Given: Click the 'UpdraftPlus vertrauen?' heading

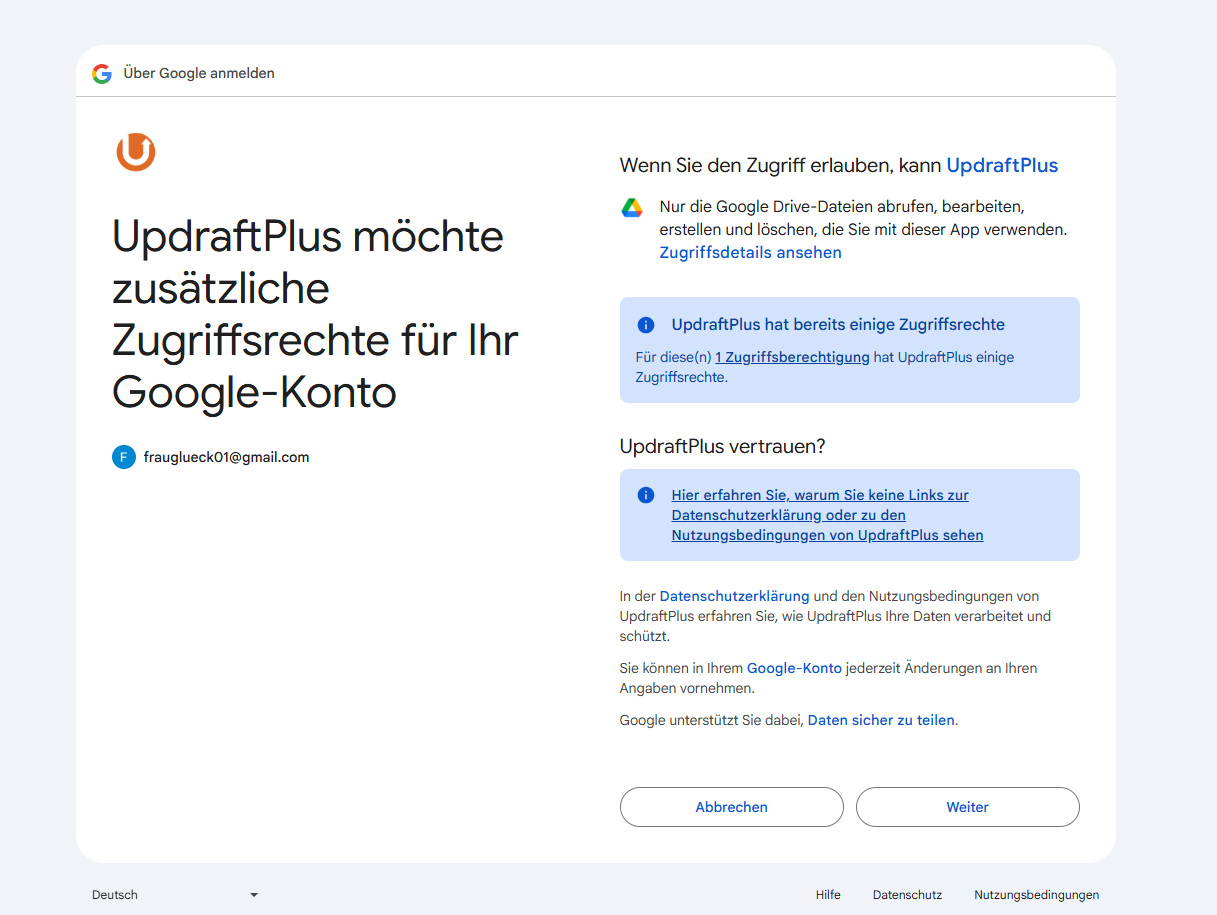Looking at the screenshot, I should [723, 446].
